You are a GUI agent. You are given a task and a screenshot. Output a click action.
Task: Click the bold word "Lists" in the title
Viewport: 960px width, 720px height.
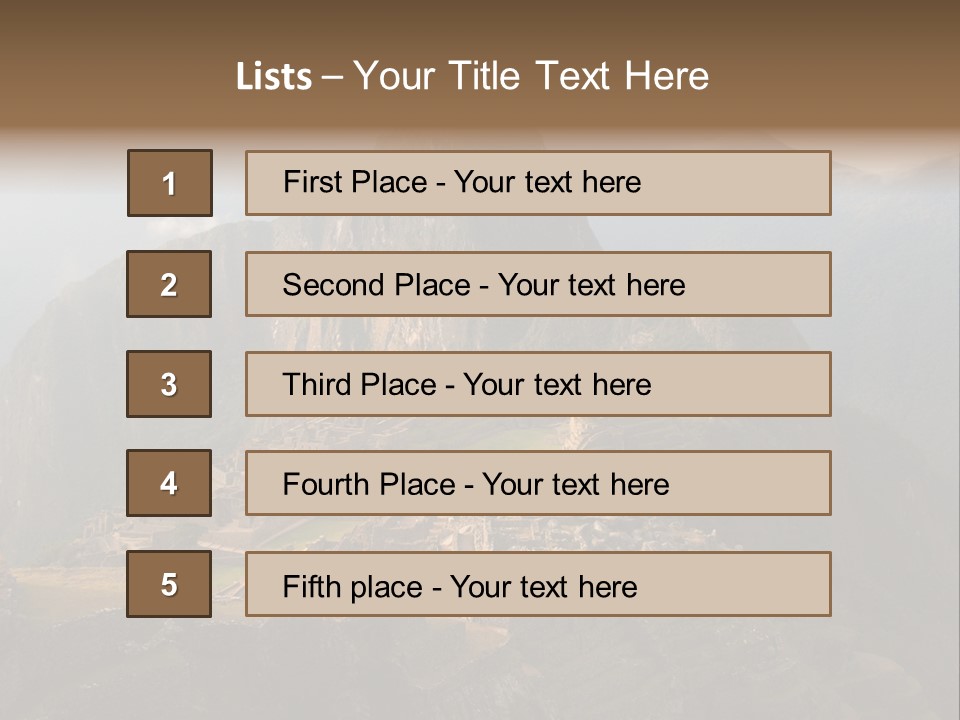[274, 77]
